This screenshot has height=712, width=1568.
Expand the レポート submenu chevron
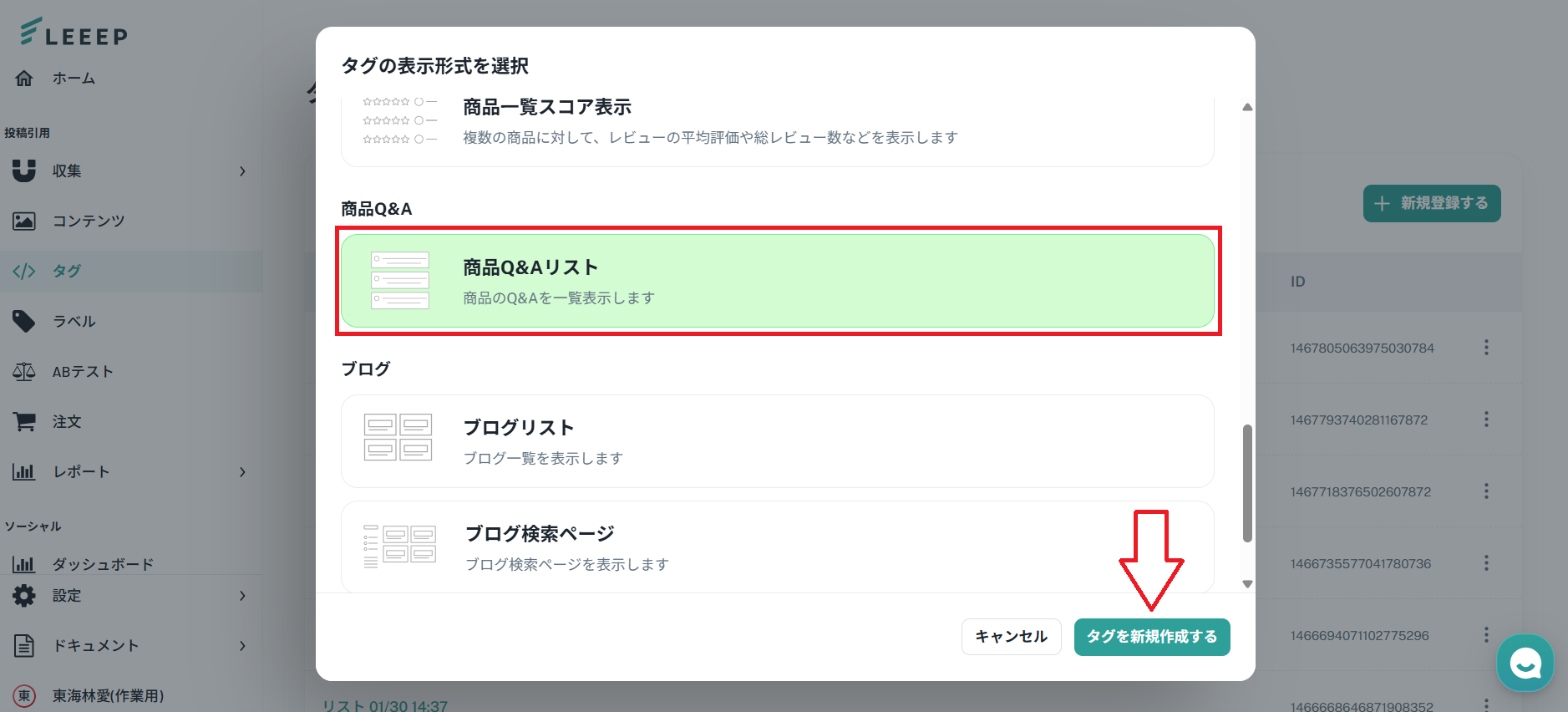click(242, 472)
